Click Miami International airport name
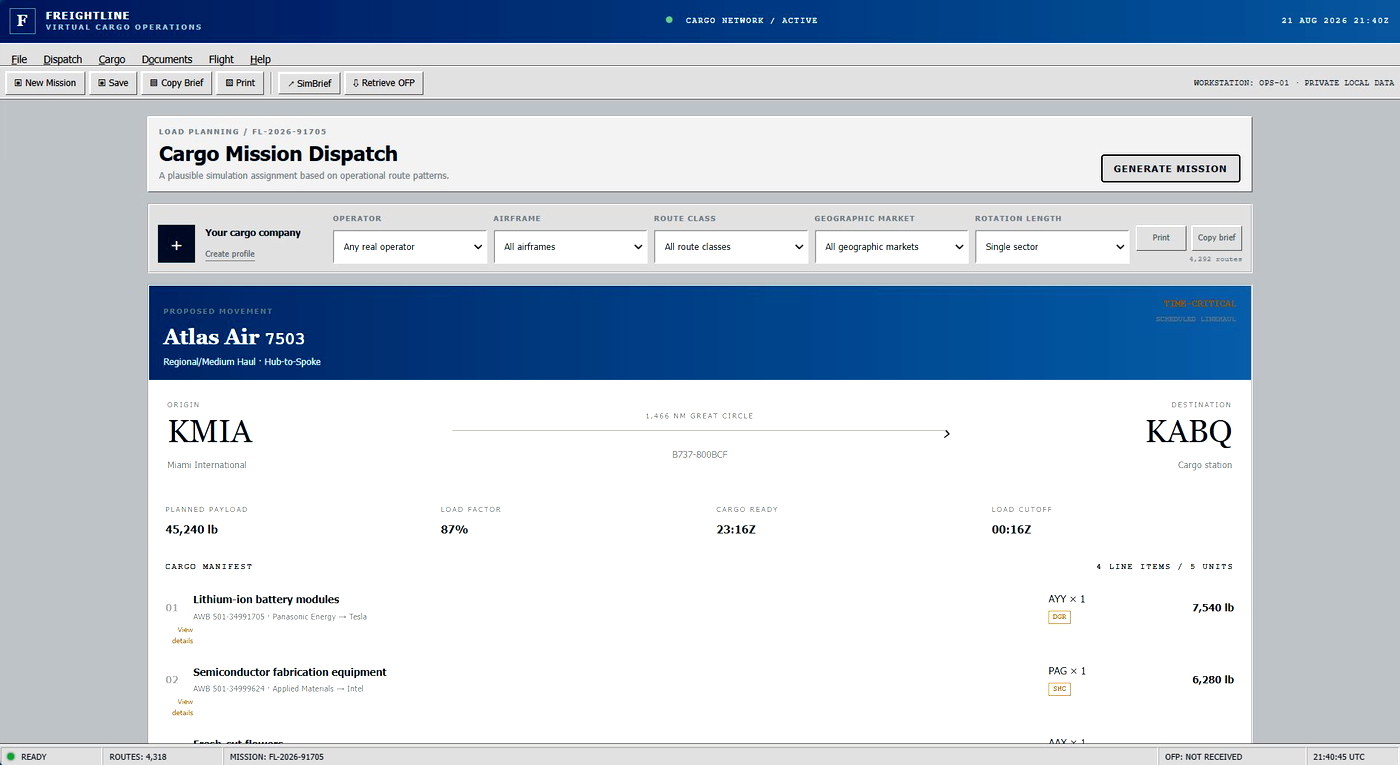1400x765 pixels. pyautogui.click(x=207, y=465)
